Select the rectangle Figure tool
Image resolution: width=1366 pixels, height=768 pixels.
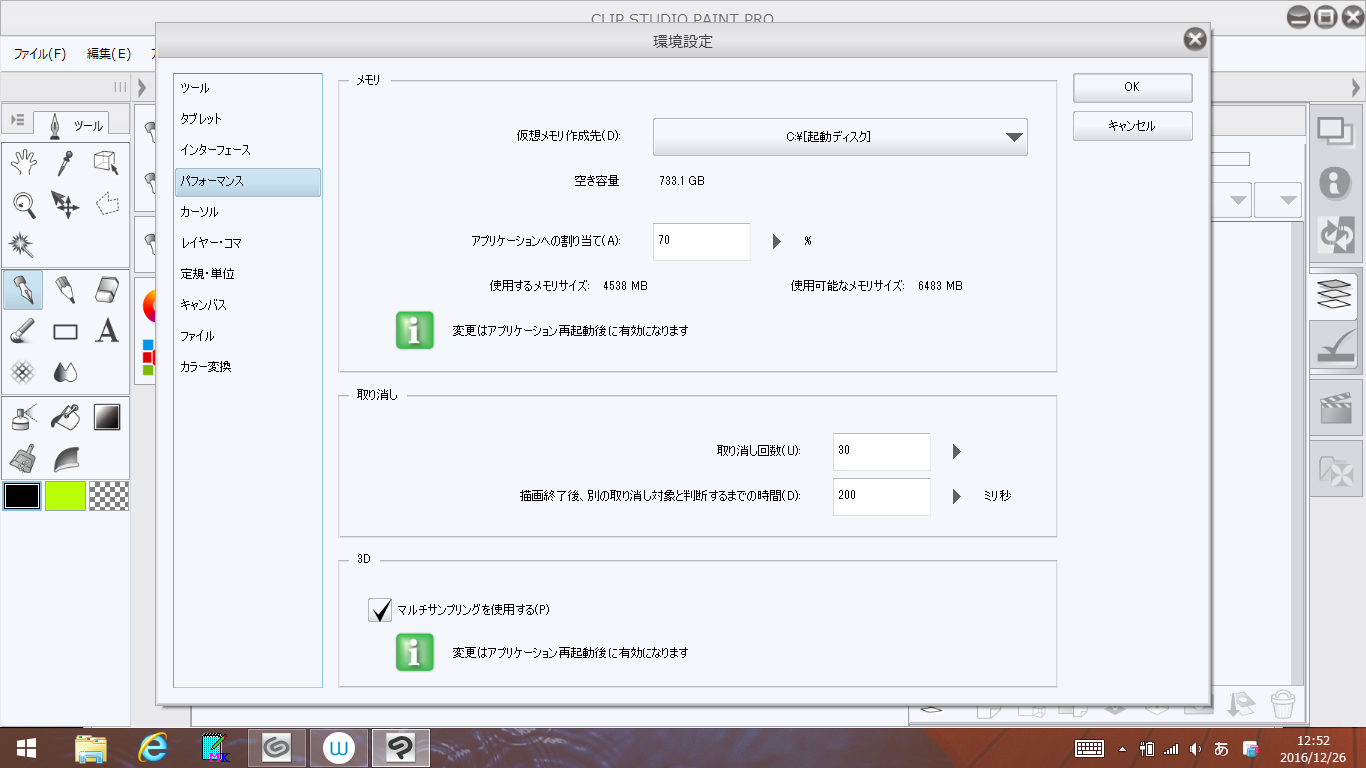tap(65, 332)
